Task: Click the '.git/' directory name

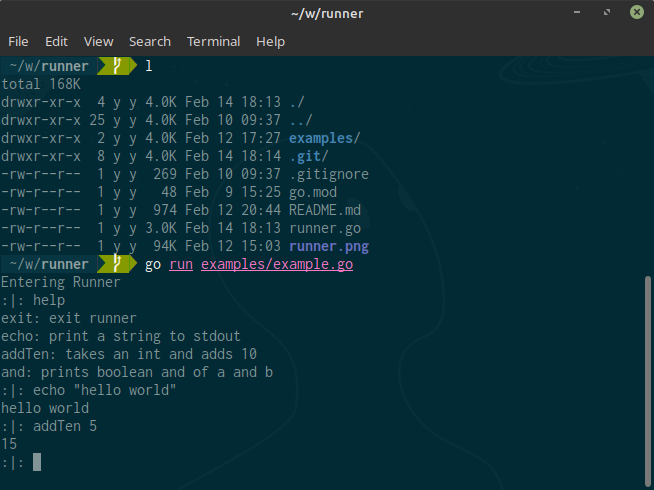Action: coord(309,156)
